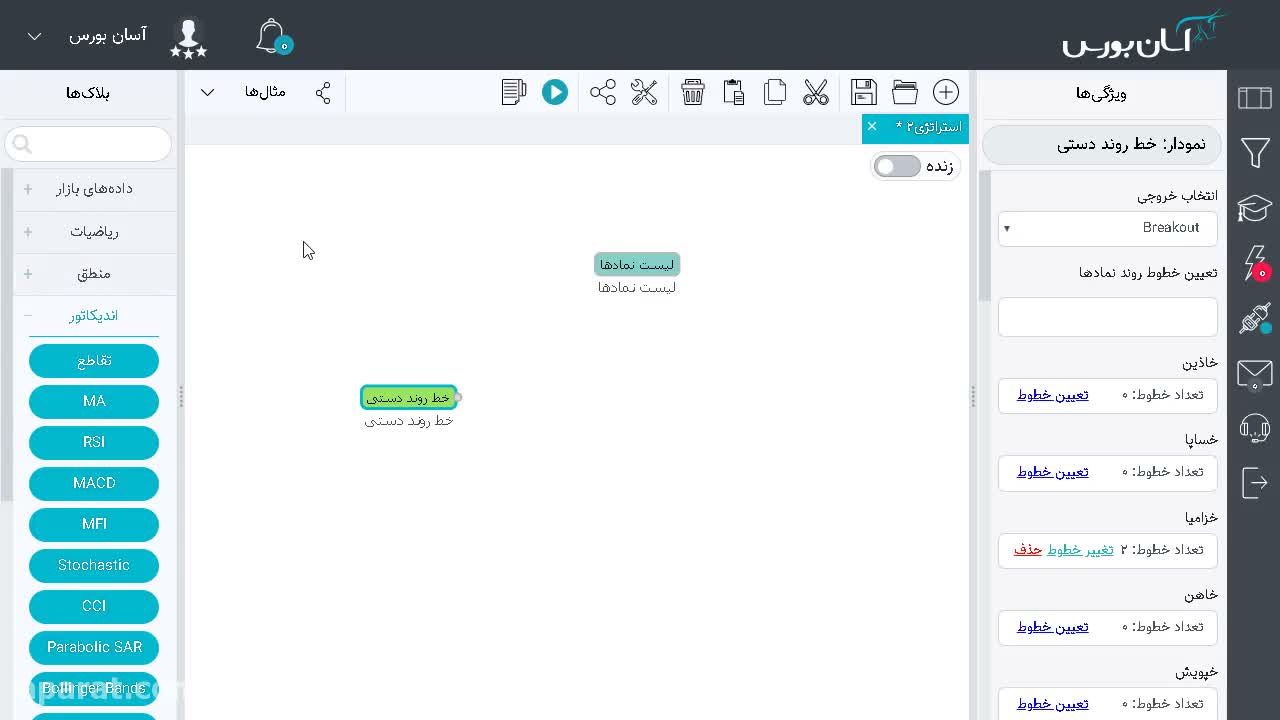This screenshot has height=720, width=1280.
Task: Click the تعیین خطوط روند نمادها text field
Action: coord(1108,317)
